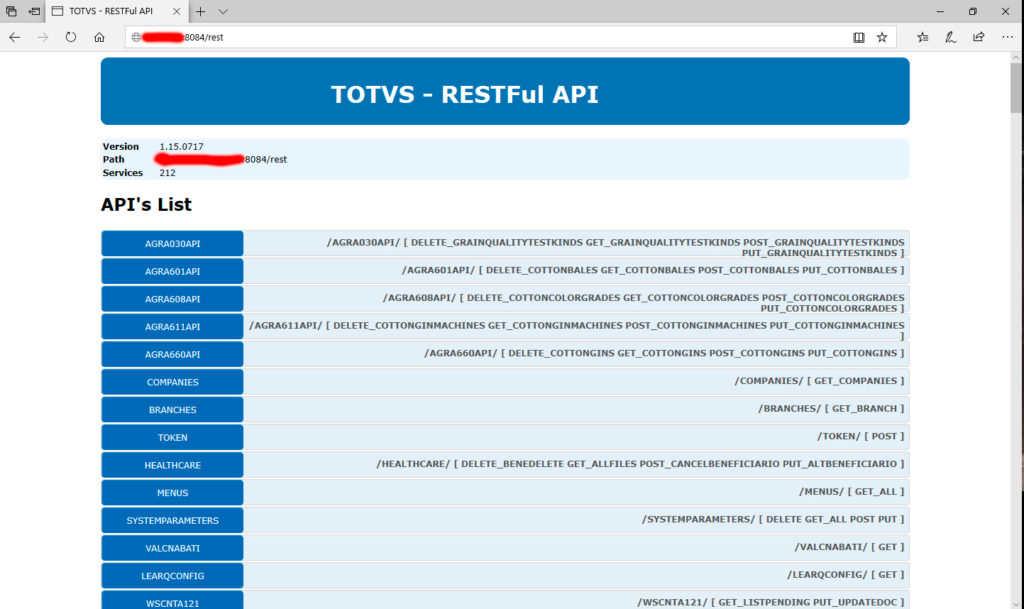Go forward to next page
The height and width of the screenshot is (609, 1024).
click(42, 37)
